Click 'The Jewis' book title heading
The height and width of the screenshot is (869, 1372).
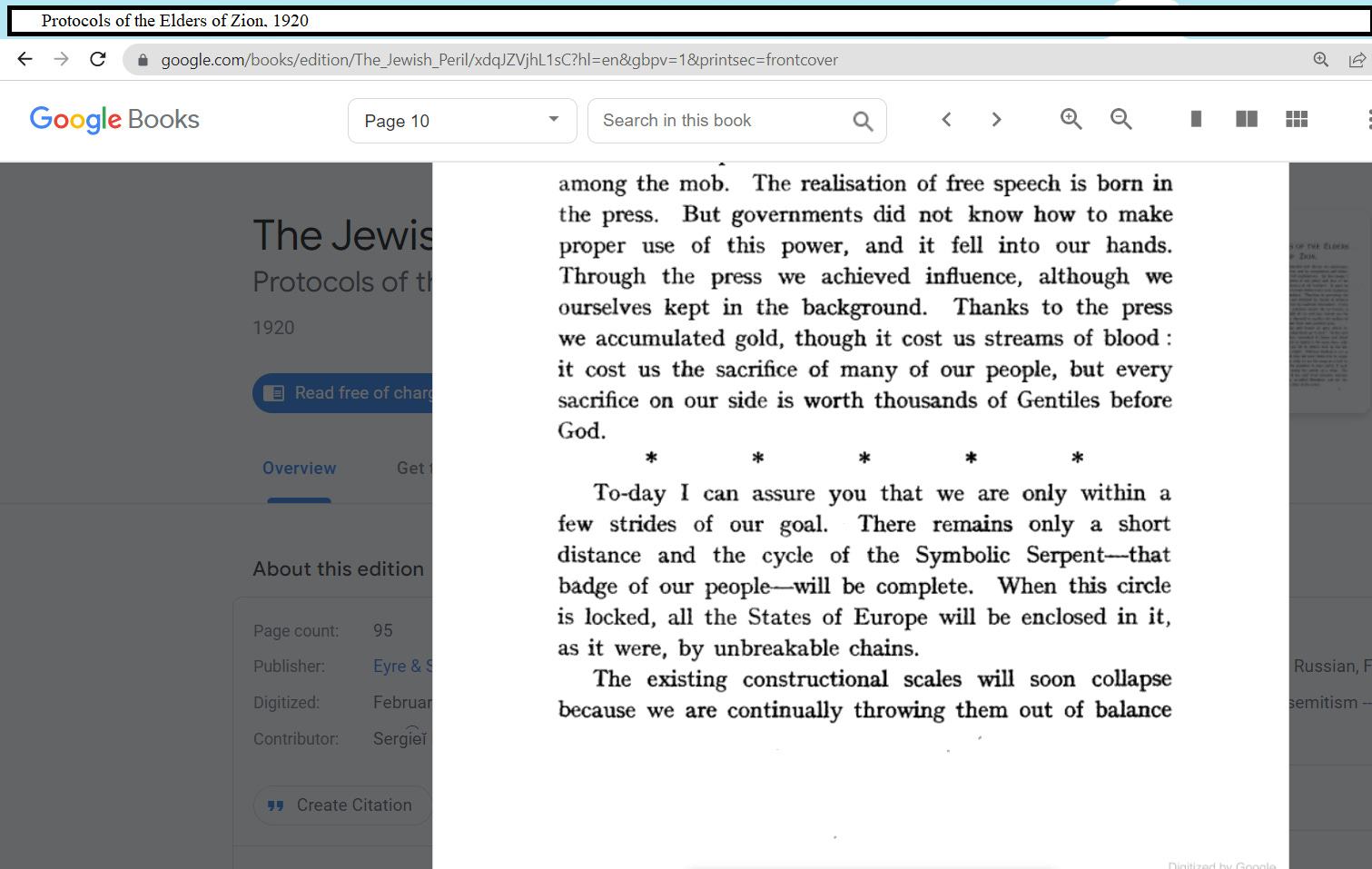point(343,236)
